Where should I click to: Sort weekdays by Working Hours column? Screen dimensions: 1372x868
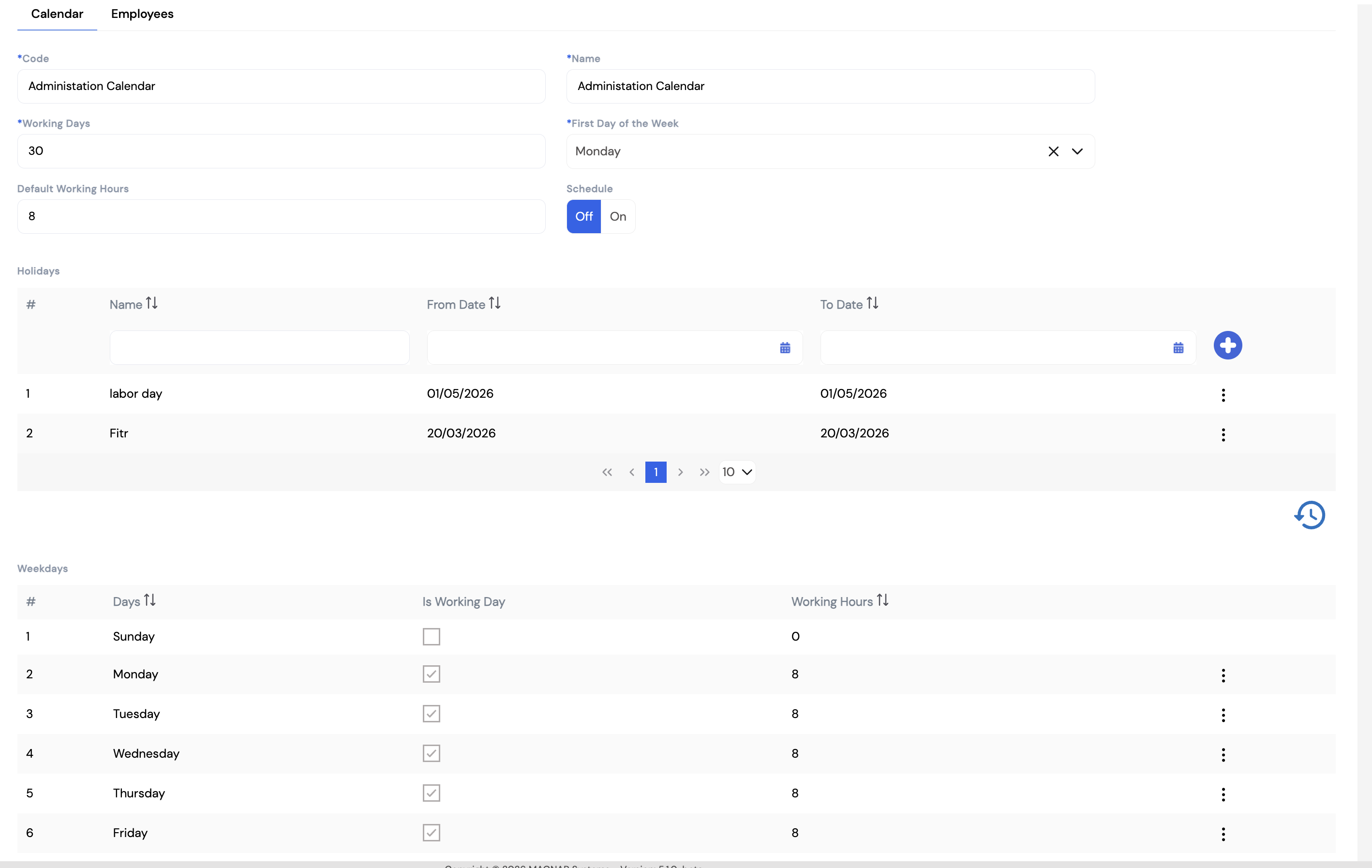882,600
